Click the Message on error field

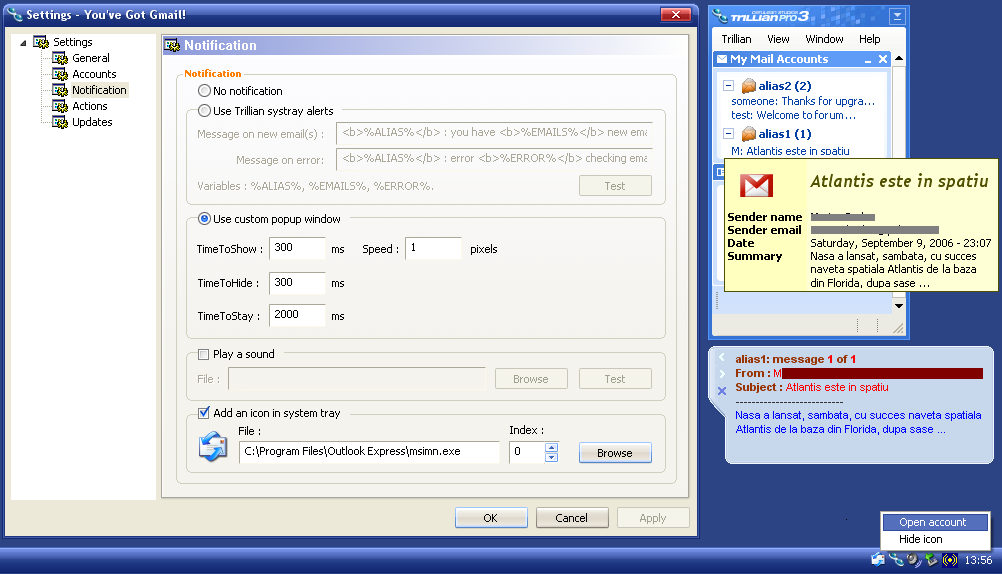click(494, 159)
